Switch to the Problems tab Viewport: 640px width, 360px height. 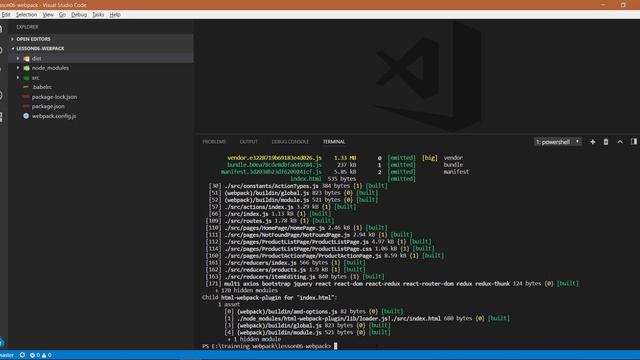(214, 142)
